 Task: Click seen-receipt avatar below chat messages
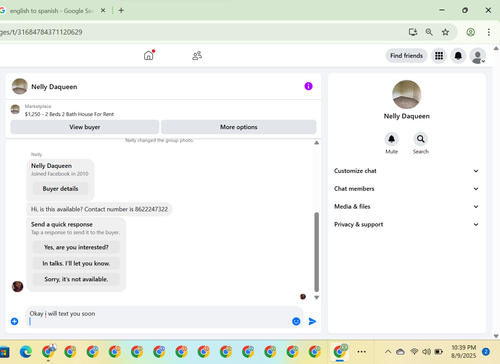point(303,297)
